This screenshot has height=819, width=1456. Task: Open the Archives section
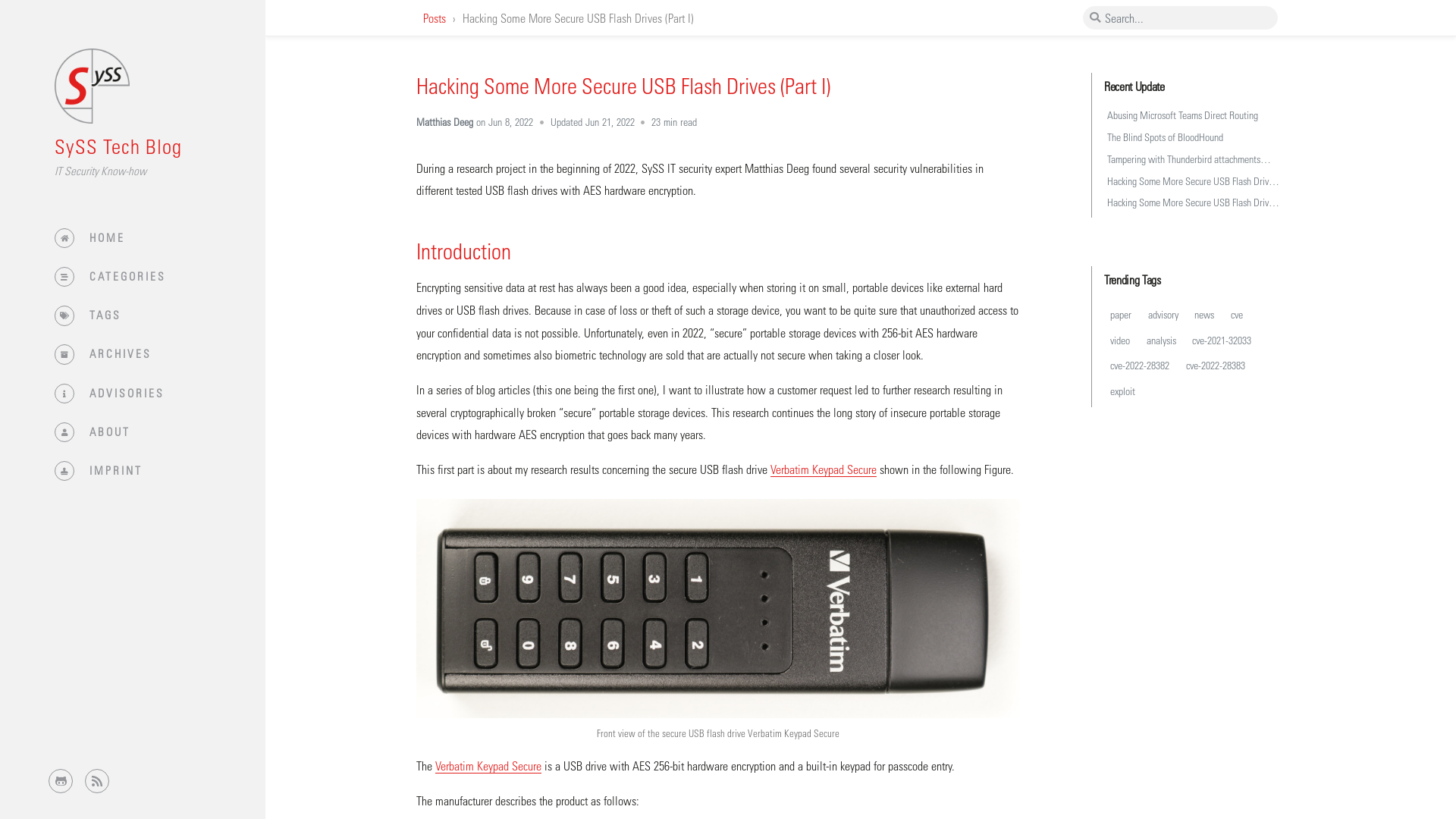click(x=119, y=353)
